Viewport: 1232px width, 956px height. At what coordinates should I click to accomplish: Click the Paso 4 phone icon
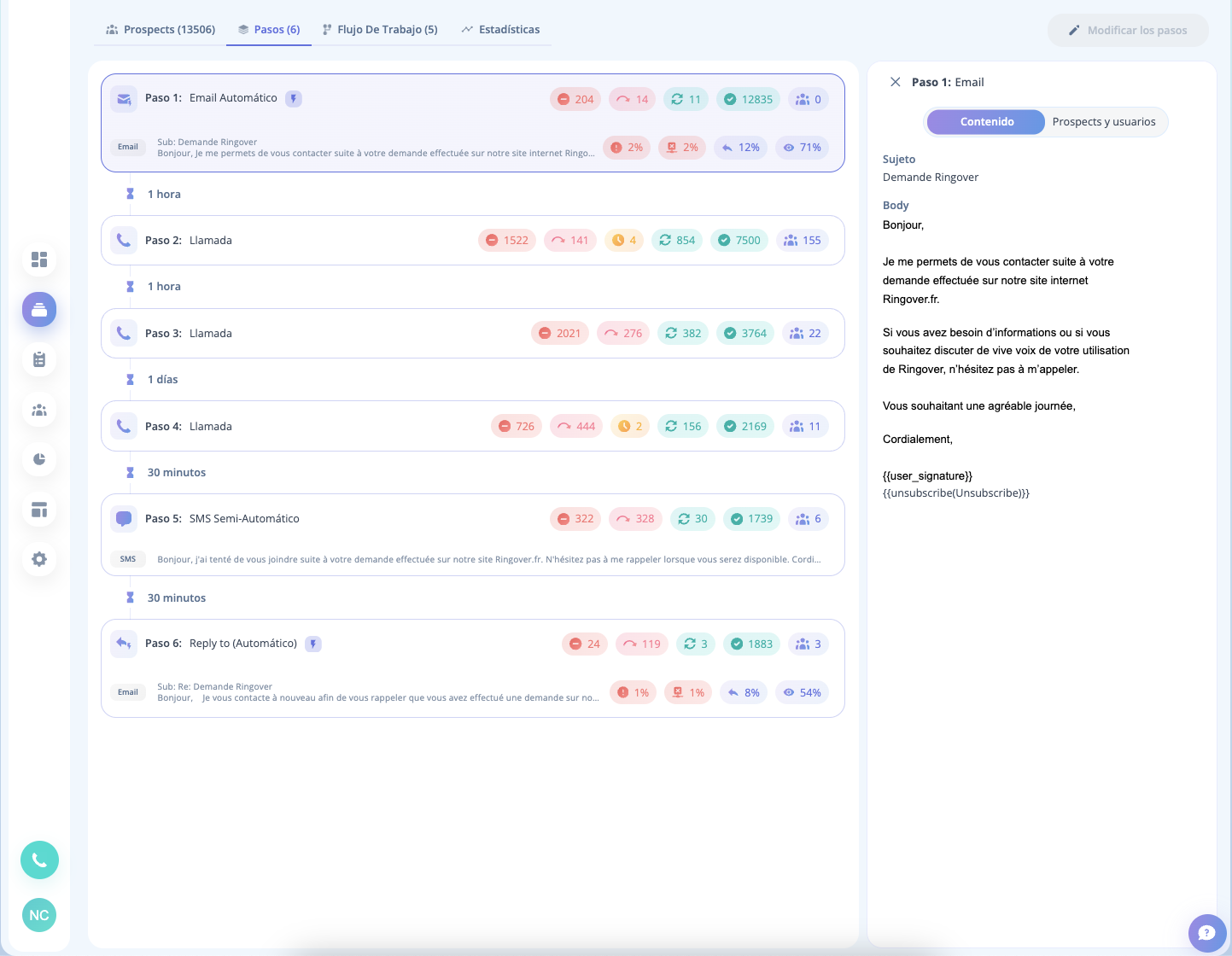[124, 426]
